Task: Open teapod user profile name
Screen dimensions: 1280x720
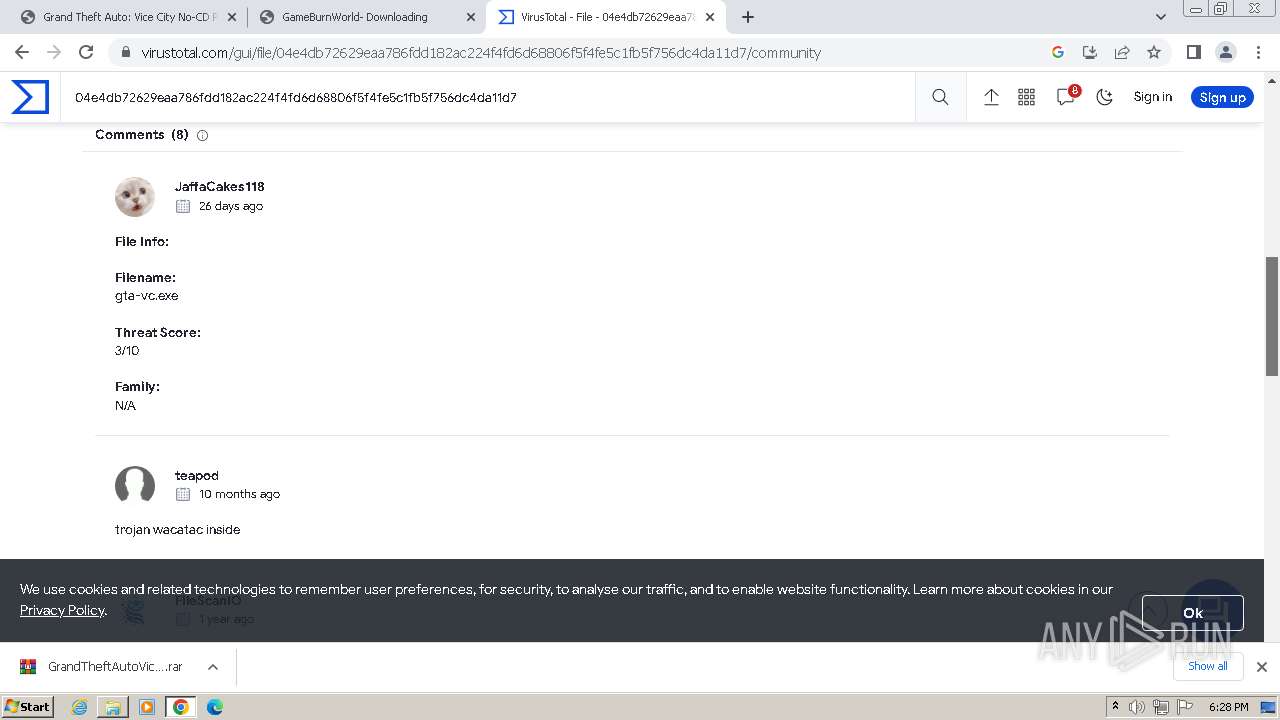Action: click(196, 475)
